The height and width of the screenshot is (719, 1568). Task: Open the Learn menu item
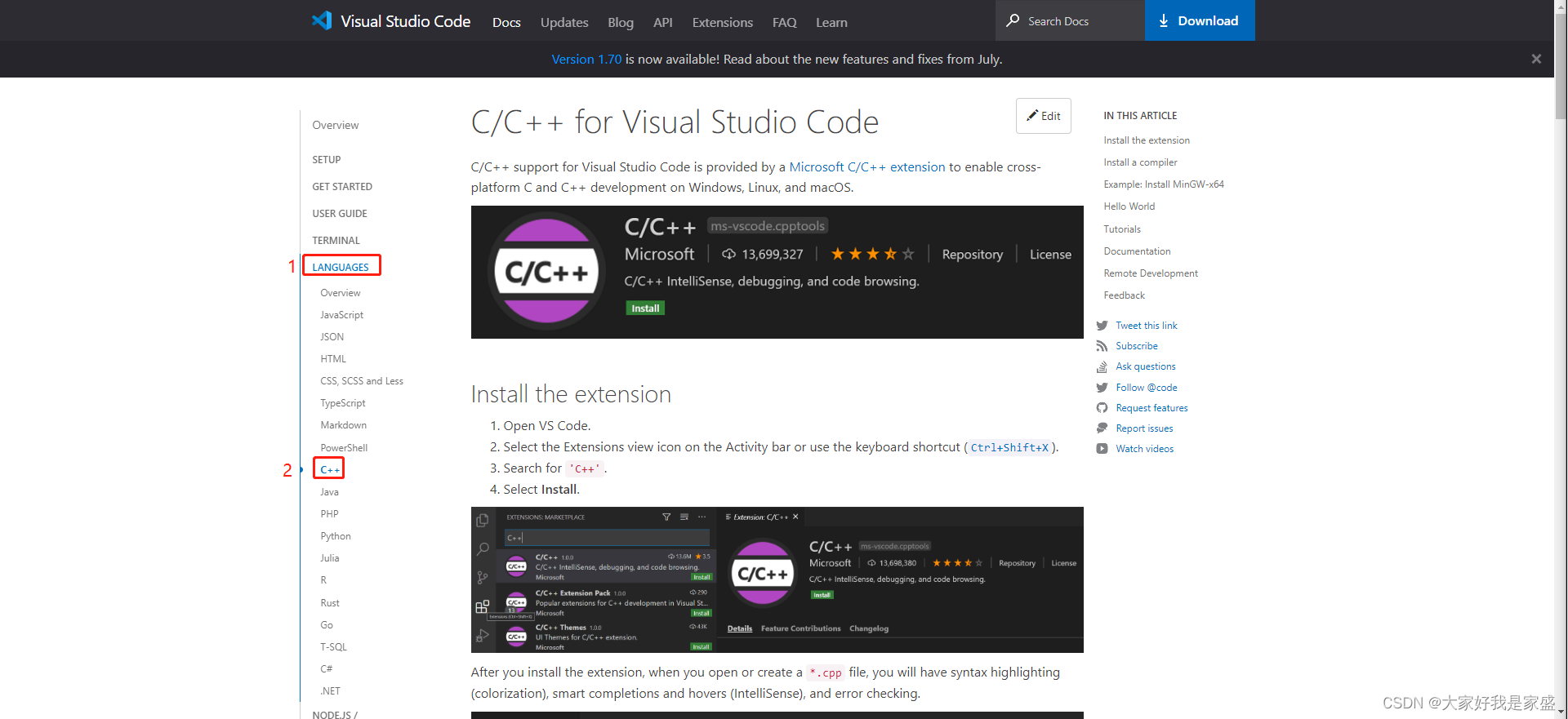pos(831,22)
